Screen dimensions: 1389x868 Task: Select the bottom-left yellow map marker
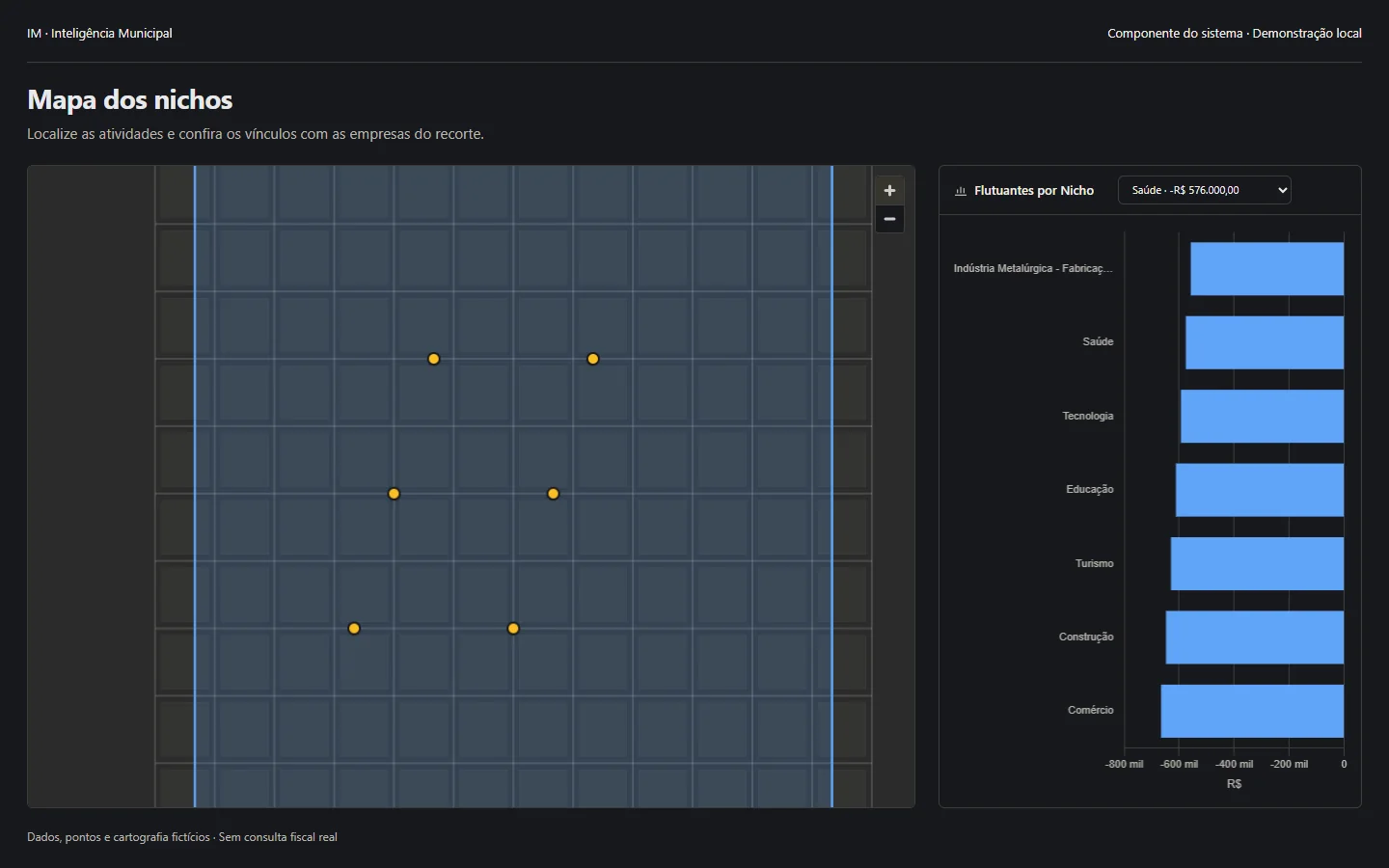354,629
